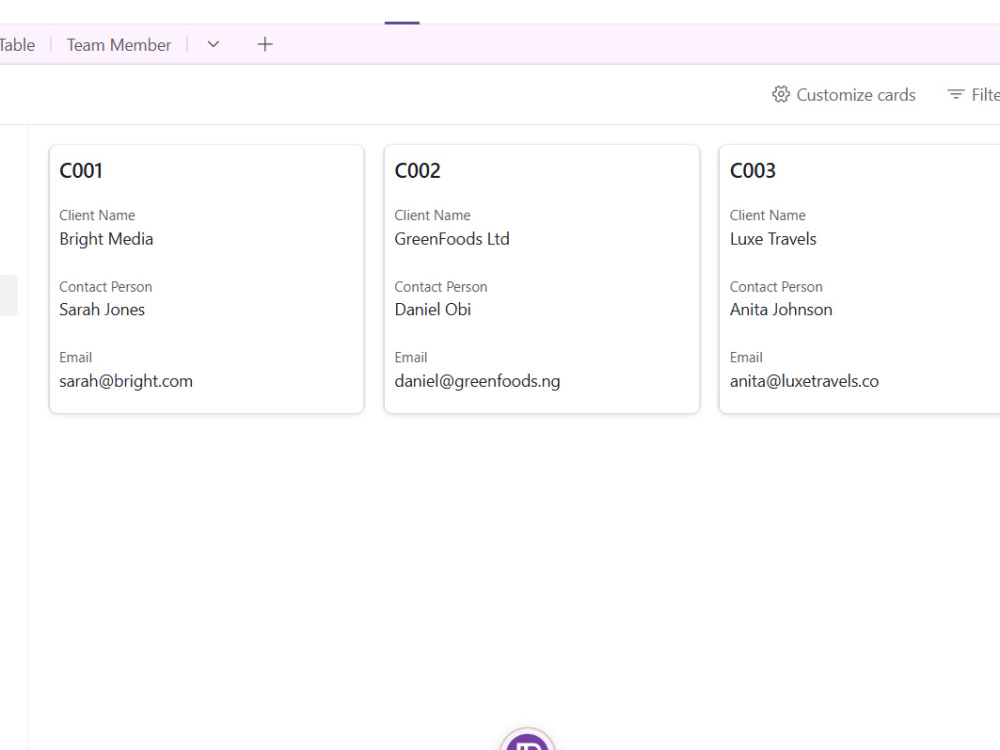Open the C002 card title
This screenshot has height=750, width=1000.
(x=417, y=171)
